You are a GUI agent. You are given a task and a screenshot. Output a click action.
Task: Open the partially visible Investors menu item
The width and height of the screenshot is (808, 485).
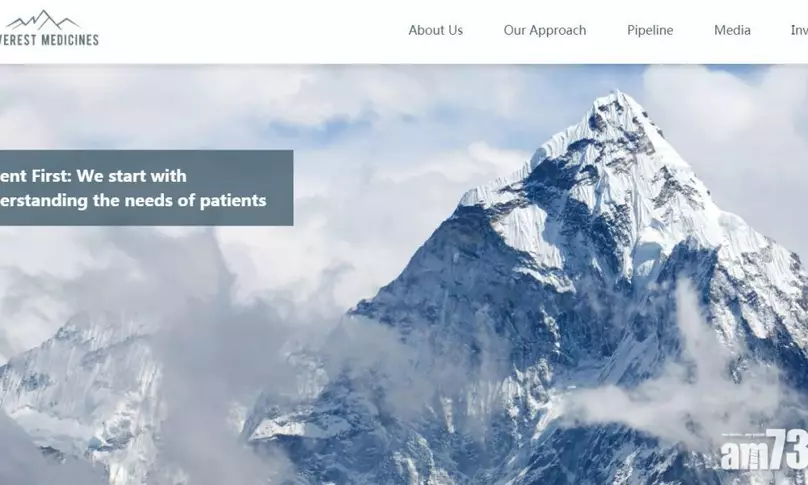click(799, 30)
